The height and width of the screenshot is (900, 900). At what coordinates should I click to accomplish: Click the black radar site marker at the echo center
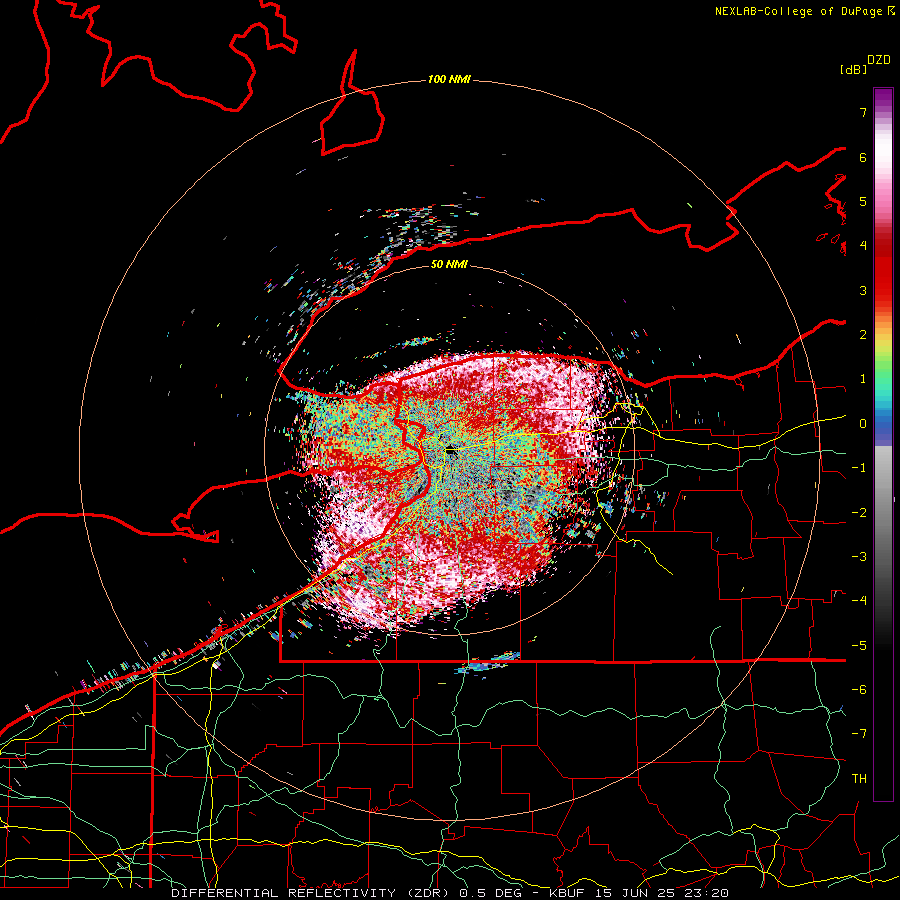pos(451,450)
